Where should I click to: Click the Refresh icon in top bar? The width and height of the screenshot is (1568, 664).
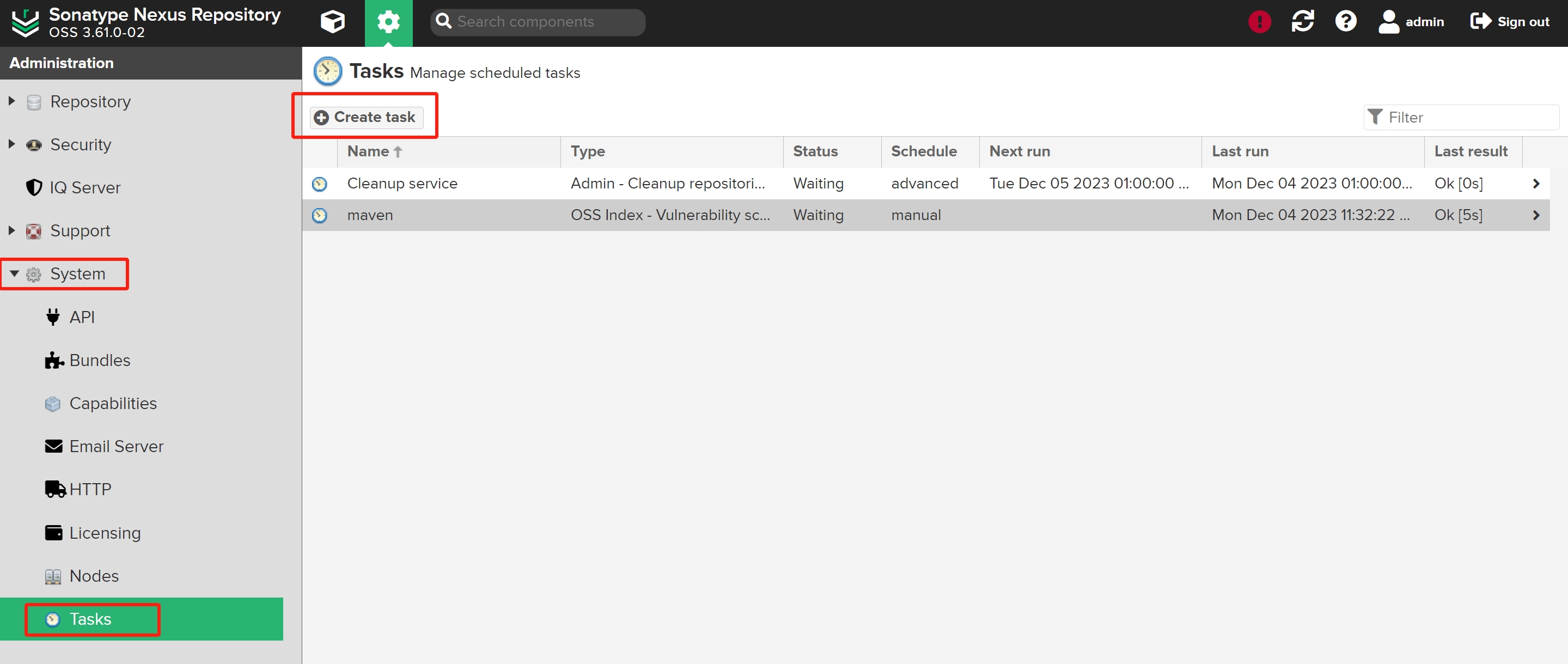(1302, 22)
